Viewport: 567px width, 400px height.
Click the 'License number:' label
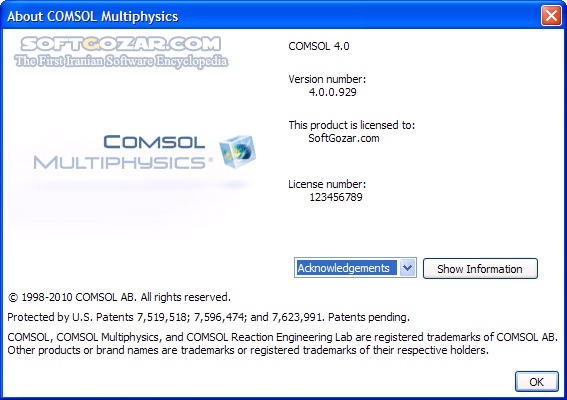pos(327,184)
